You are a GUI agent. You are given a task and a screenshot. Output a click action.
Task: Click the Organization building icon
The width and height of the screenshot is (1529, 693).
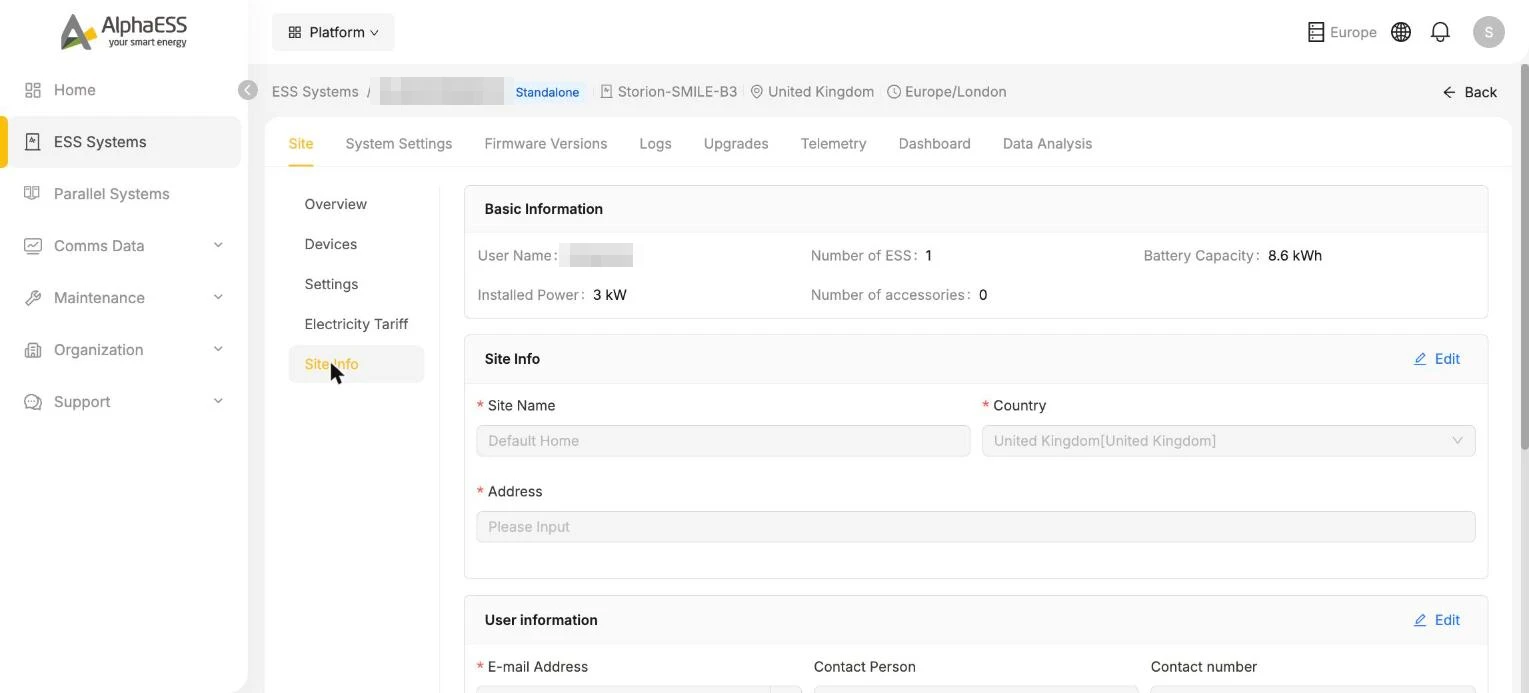pos(33,350)
